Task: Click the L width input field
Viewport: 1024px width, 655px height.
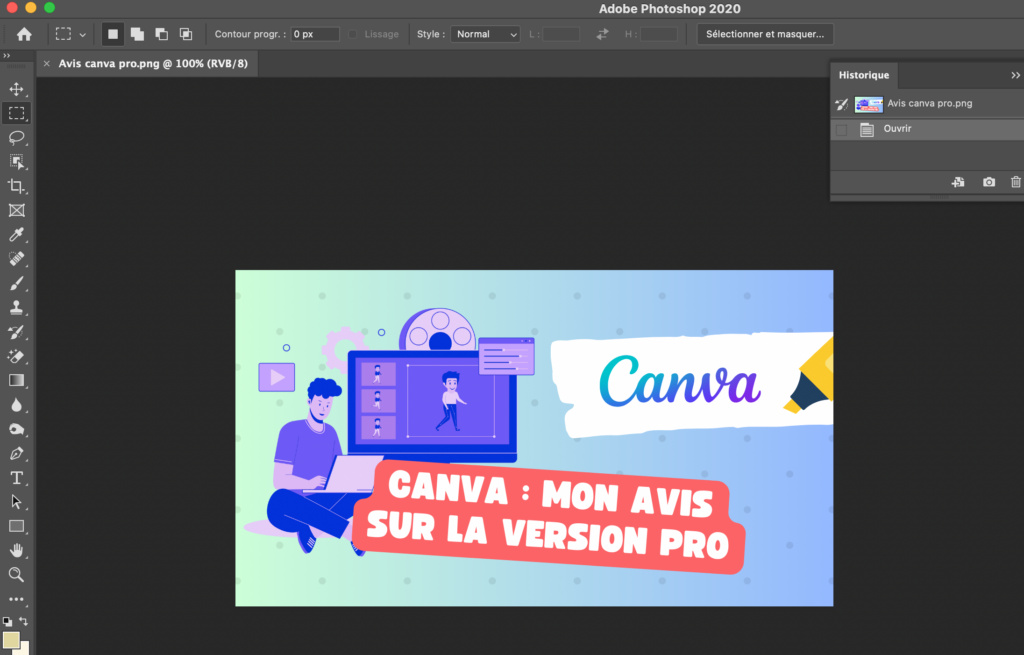Action: click(561, 34)
